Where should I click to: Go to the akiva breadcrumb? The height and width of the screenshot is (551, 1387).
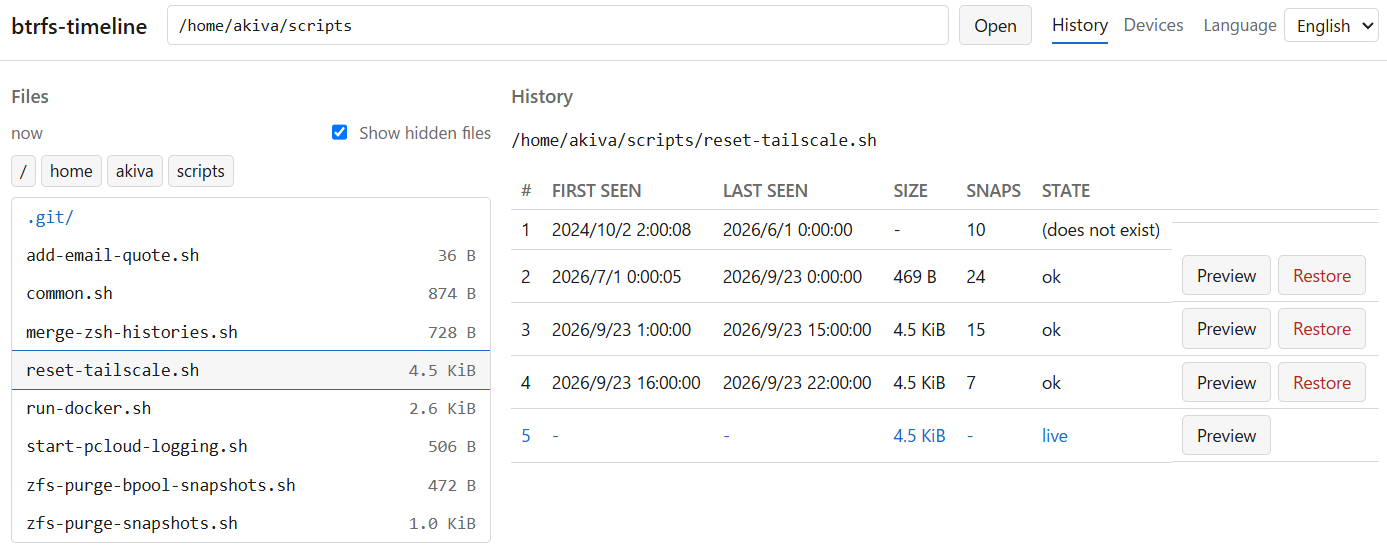point(134,171)
